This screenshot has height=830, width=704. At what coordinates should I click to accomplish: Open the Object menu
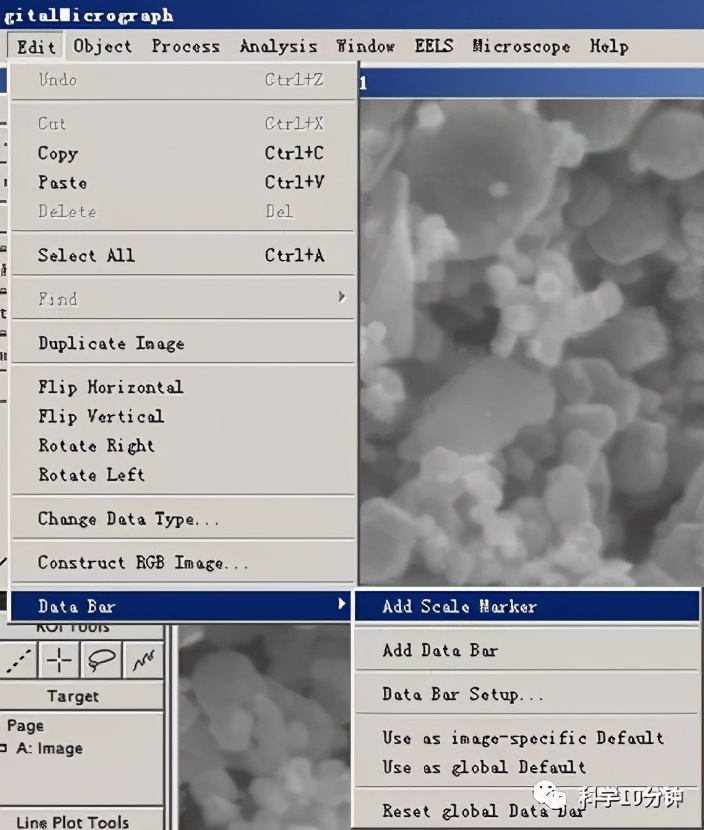coord(102,46)
